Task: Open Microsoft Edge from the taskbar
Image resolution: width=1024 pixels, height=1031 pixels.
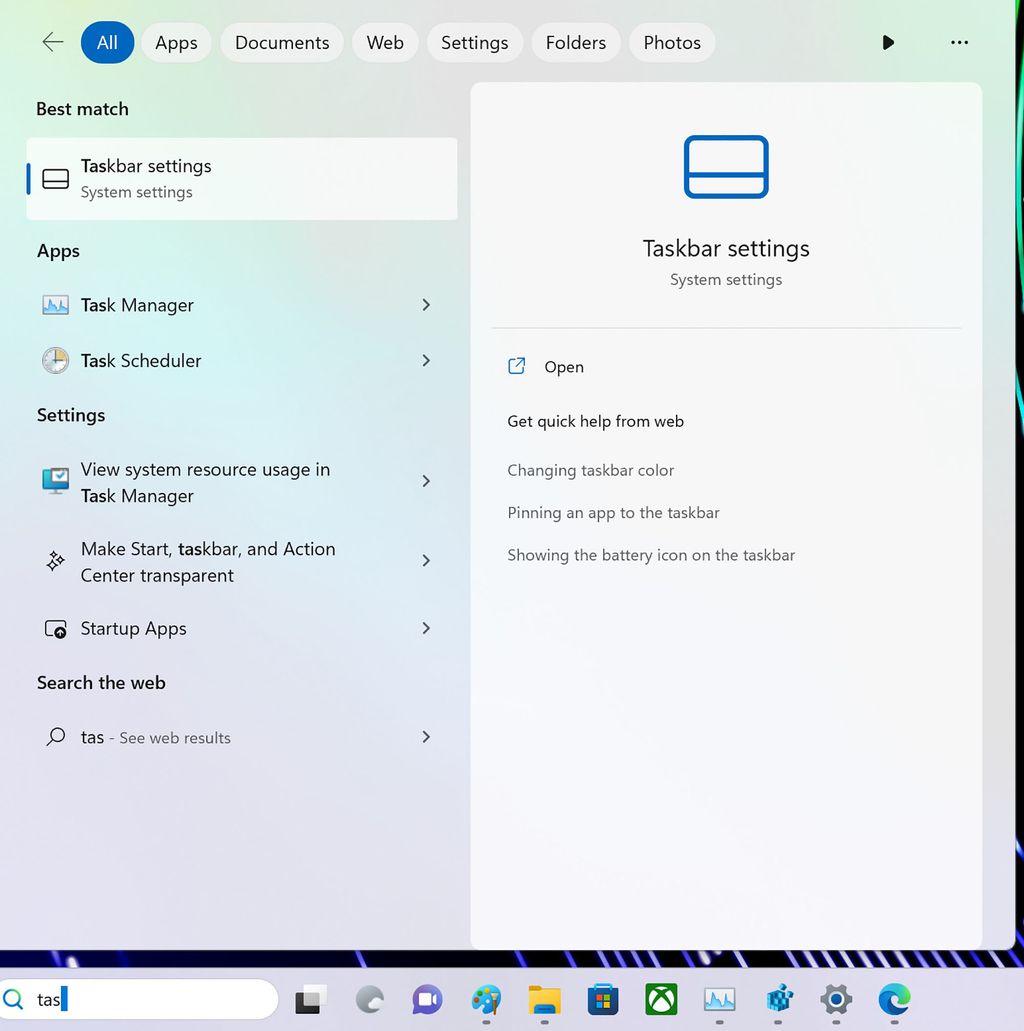Action: (x=893, y=999)
